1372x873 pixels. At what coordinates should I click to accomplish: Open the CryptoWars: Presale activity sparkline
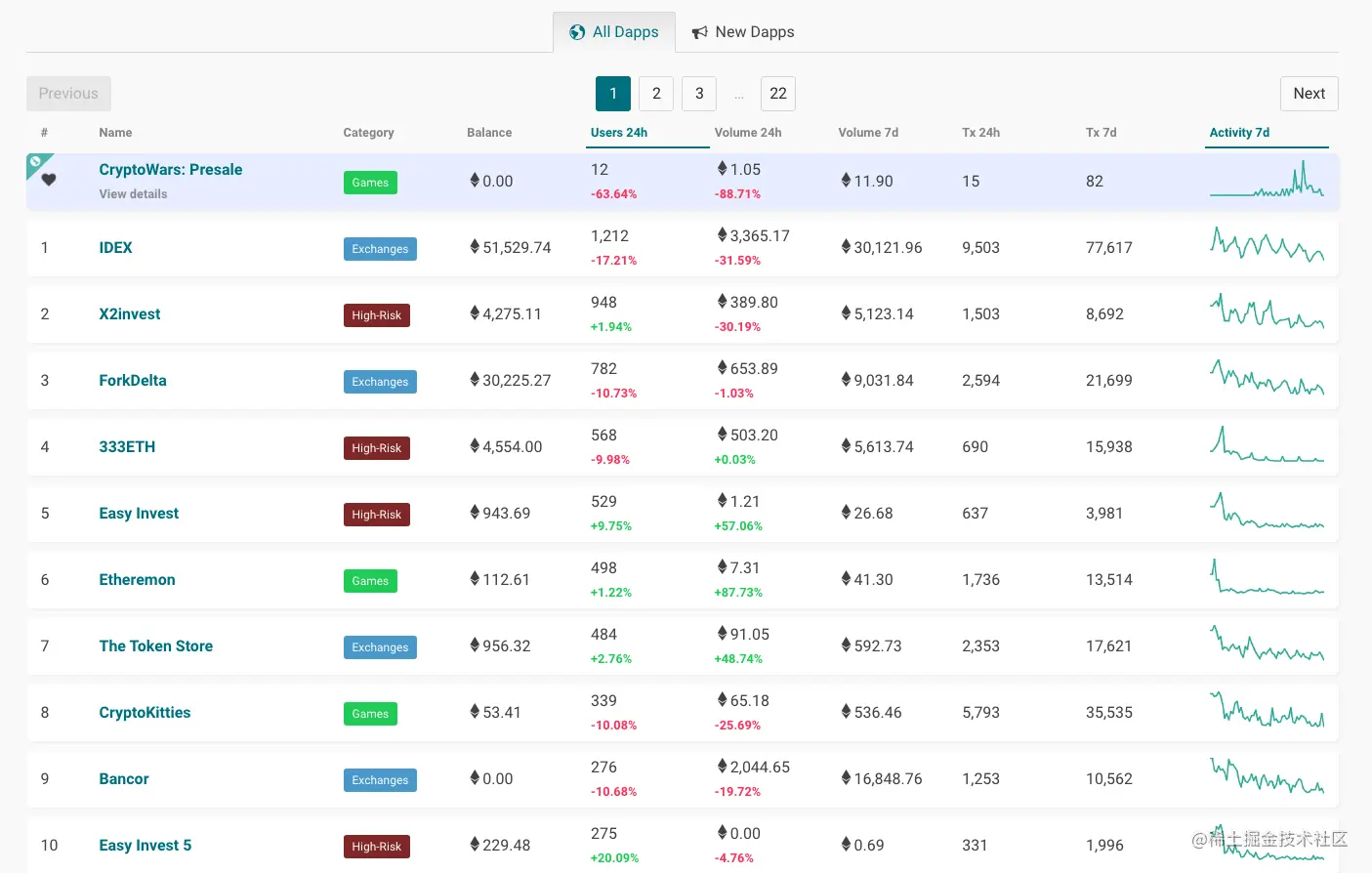(1267, 179)
